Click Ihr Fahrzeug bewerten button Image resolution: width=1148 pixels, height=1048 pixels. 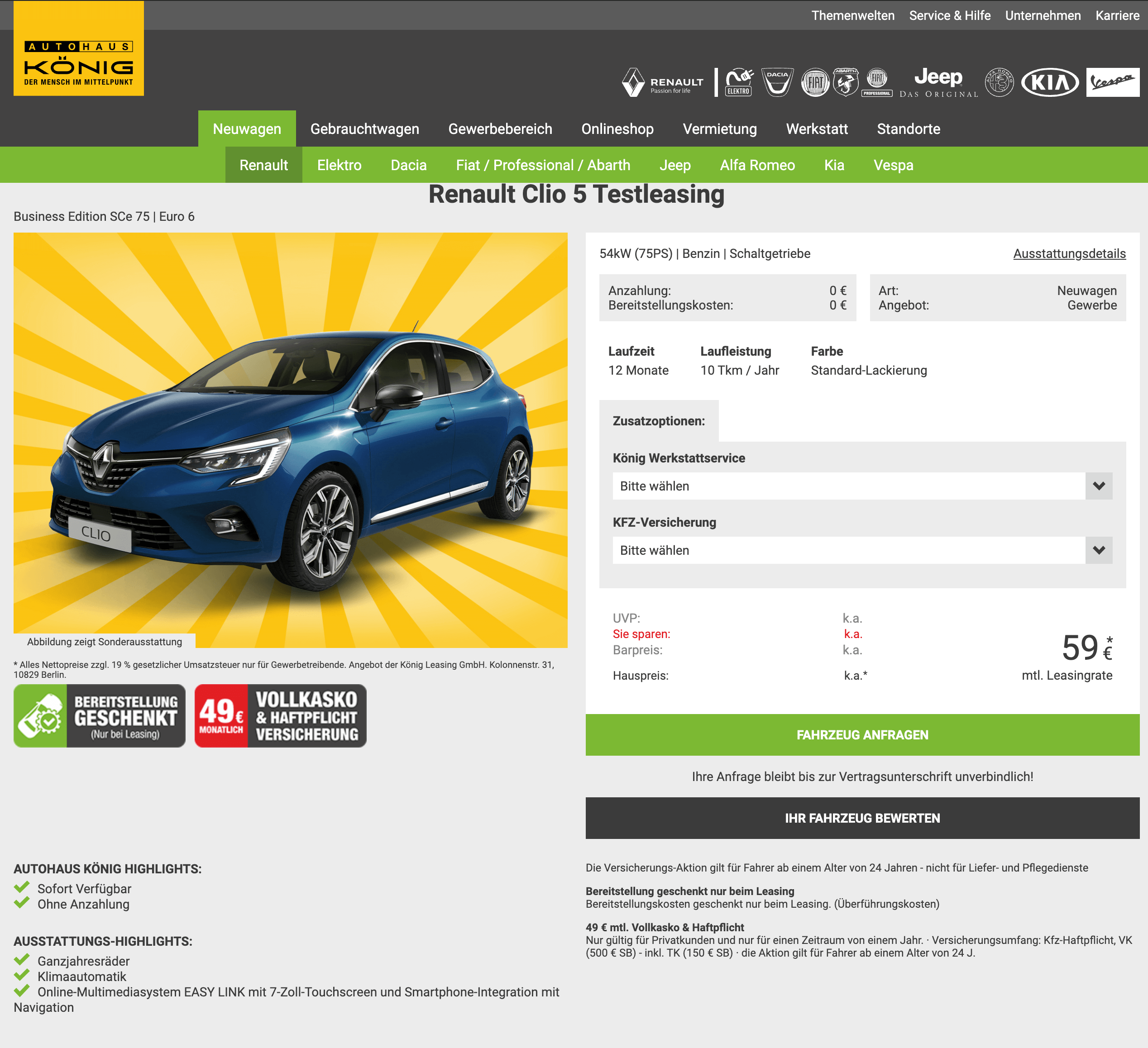tap(862, 818)
